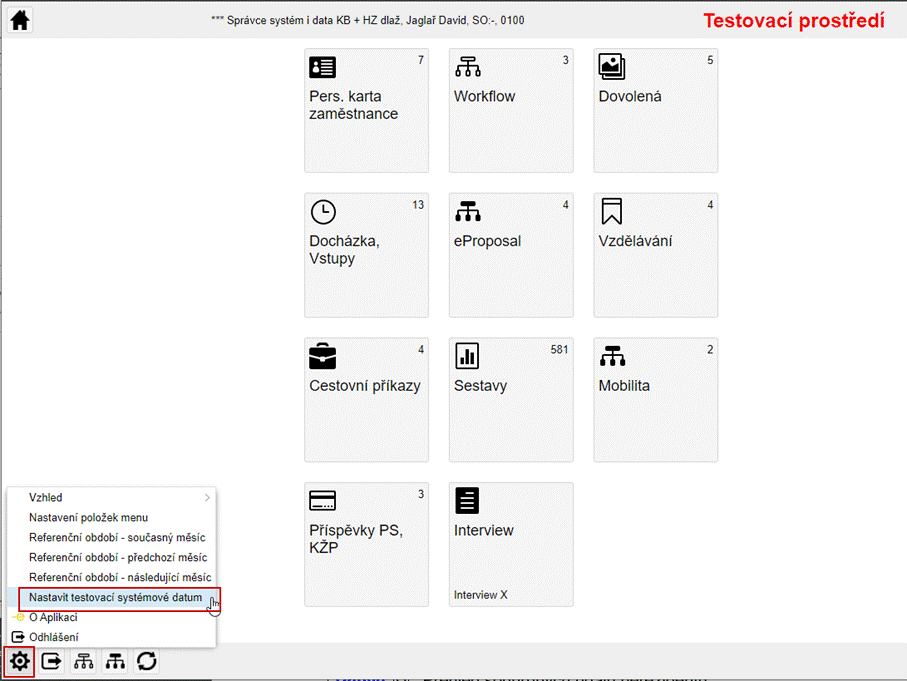Viewport: 907px width, 681px height.
Task: Open the Docházka, Vstupy clock tile
Action: pyautogui.click(x=366, y=255)
